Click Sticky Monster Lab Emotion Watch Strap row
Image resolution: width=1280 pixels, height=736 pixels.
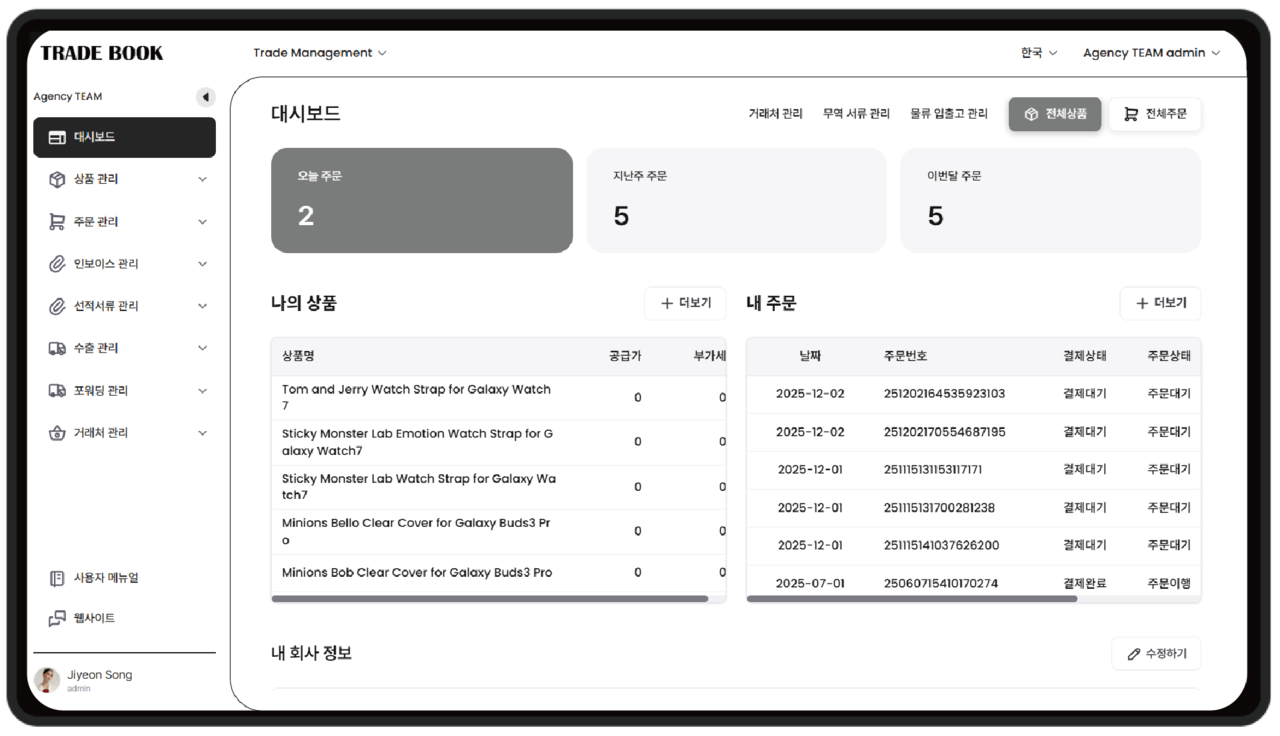pyautogui.click(x=498, y=442)
